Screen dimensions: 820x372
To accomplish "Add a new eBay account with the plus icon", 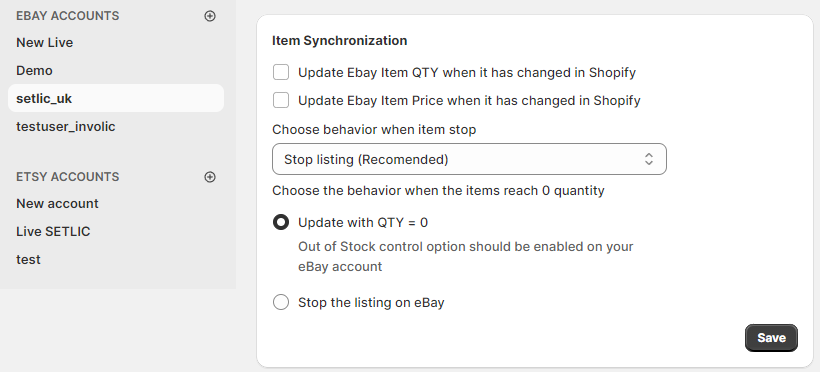I will [210, 16].
